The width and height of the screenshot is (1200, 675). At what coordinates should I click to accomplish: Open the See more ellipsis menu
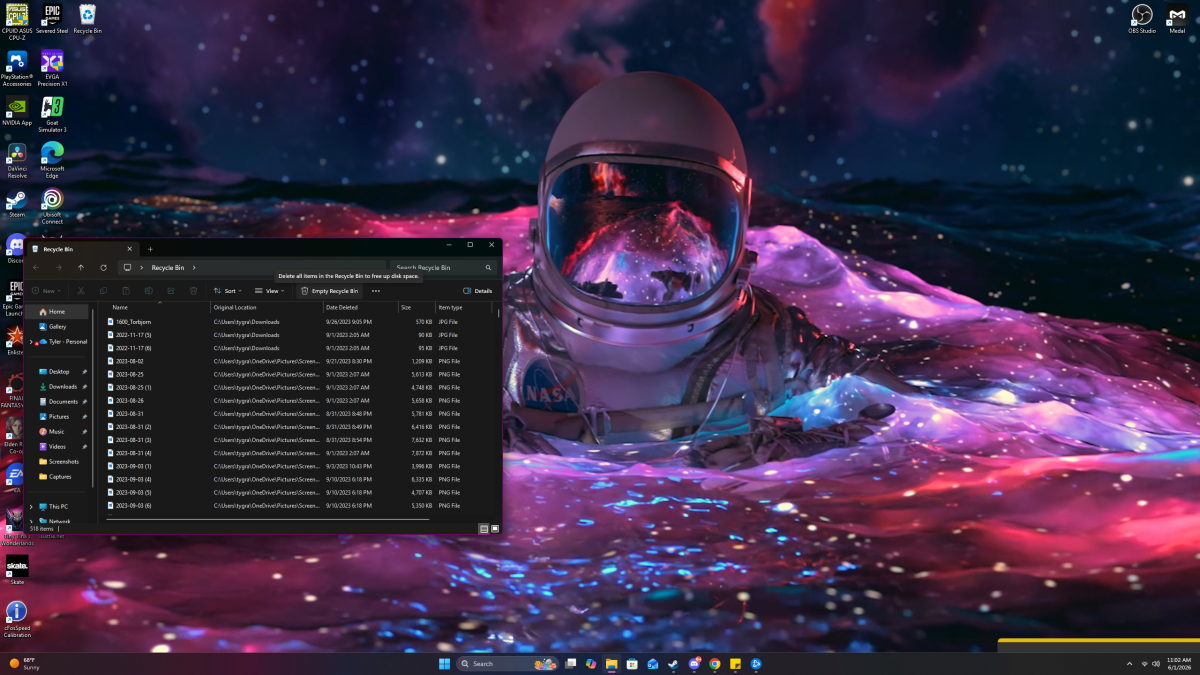click(376, 291)
